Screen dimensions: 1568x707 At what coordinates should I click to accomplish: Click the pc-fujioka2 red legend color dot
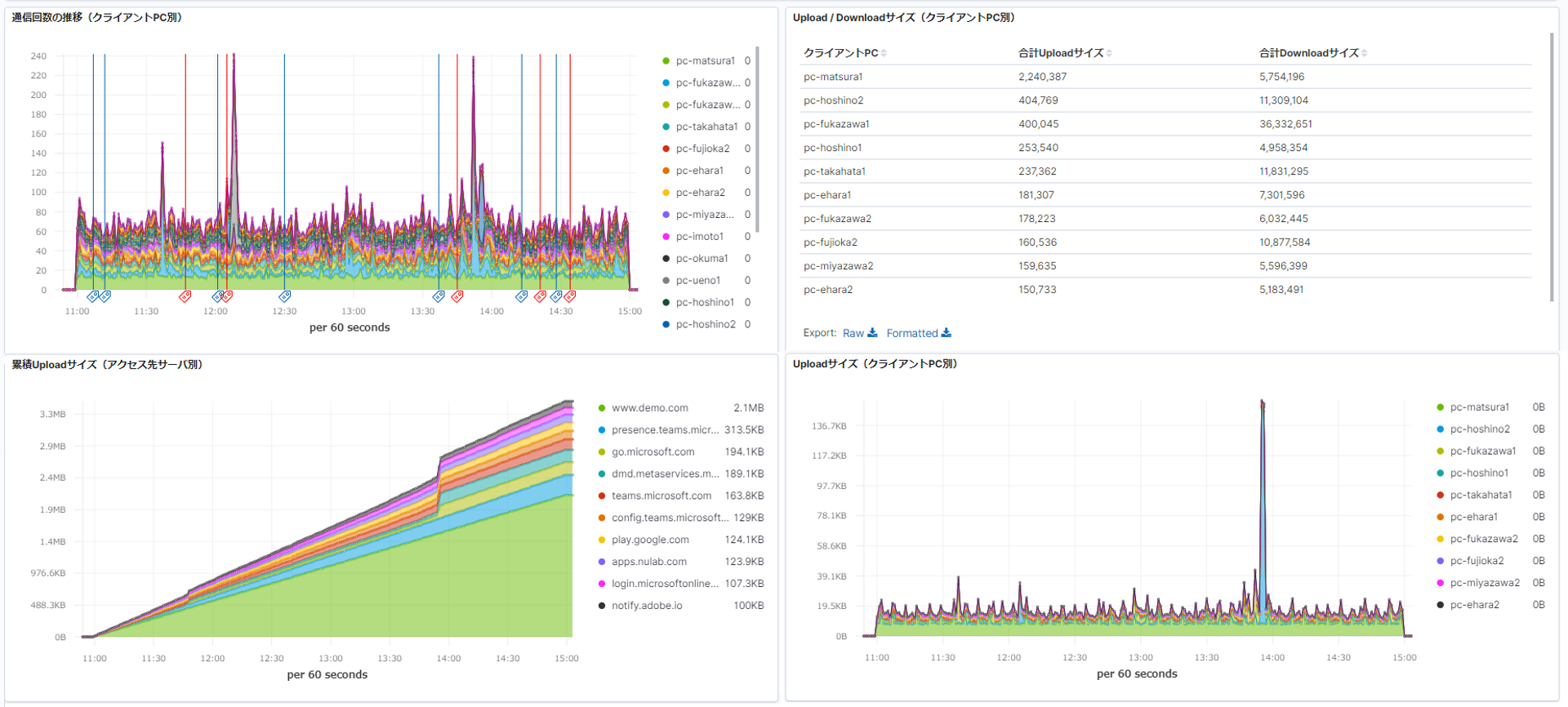pyautogui.click(x=666, y=149)
